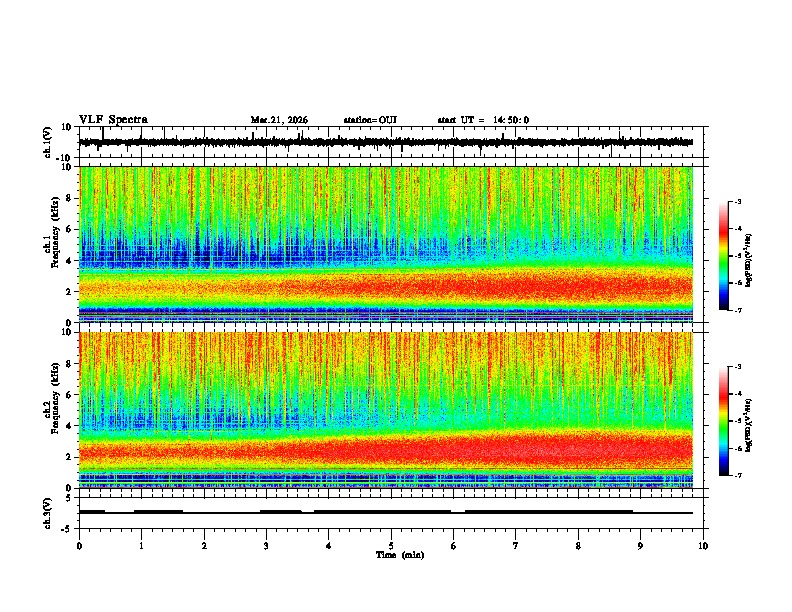Click the "5" tick on time axis
792x612 pixels.
pos(391,546)
